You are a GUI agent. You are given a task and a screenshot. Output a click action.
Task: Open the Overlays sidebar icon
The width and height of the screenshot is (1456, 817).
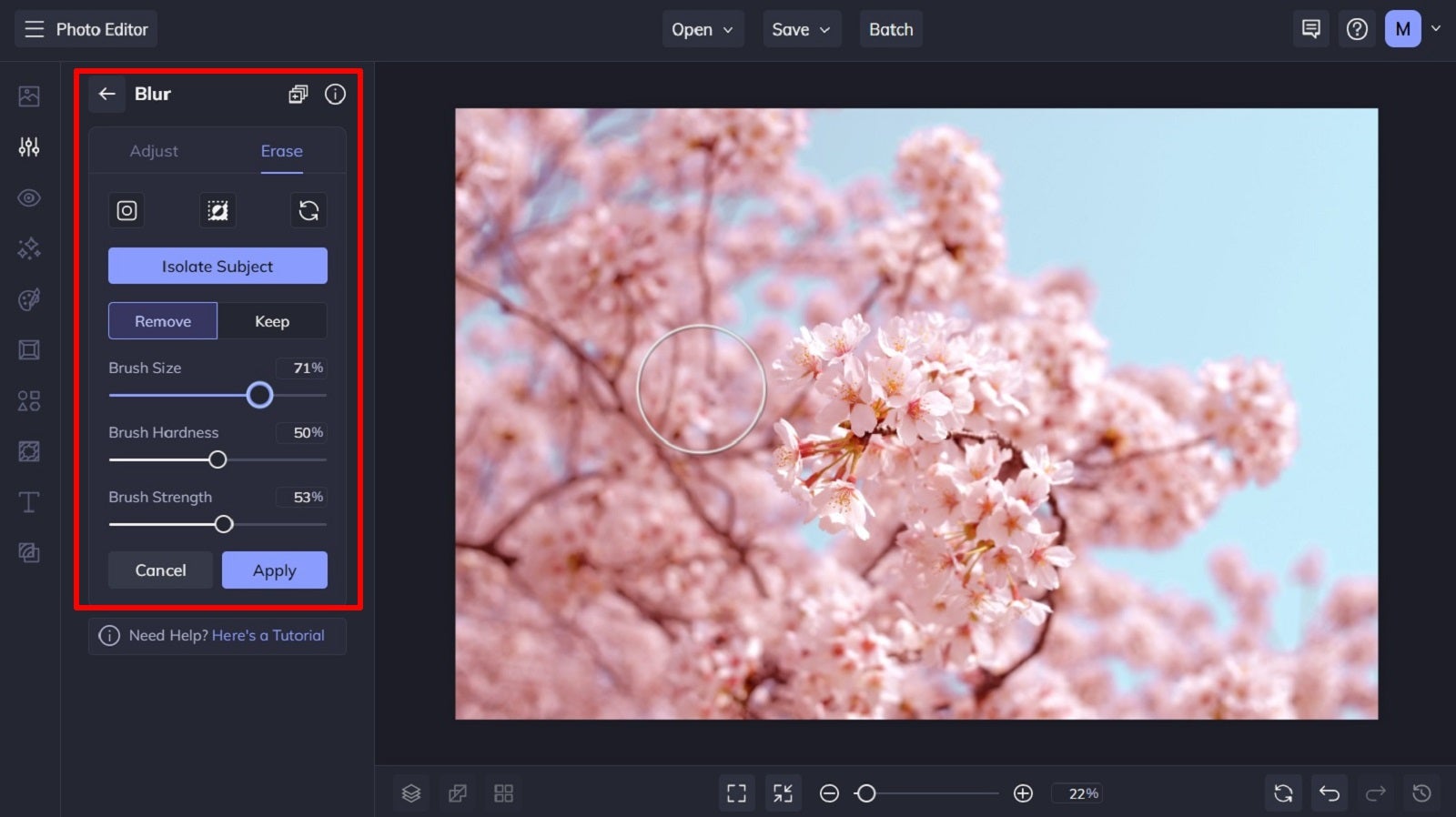[x=29, y=451]
